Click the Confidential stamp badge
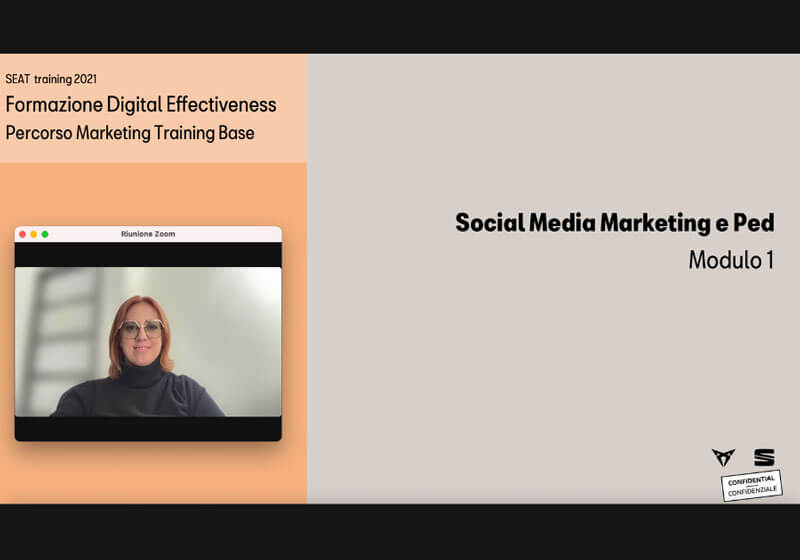Image resolution: width=800 pixels, height=560 pixels. [x=751, y=485]
